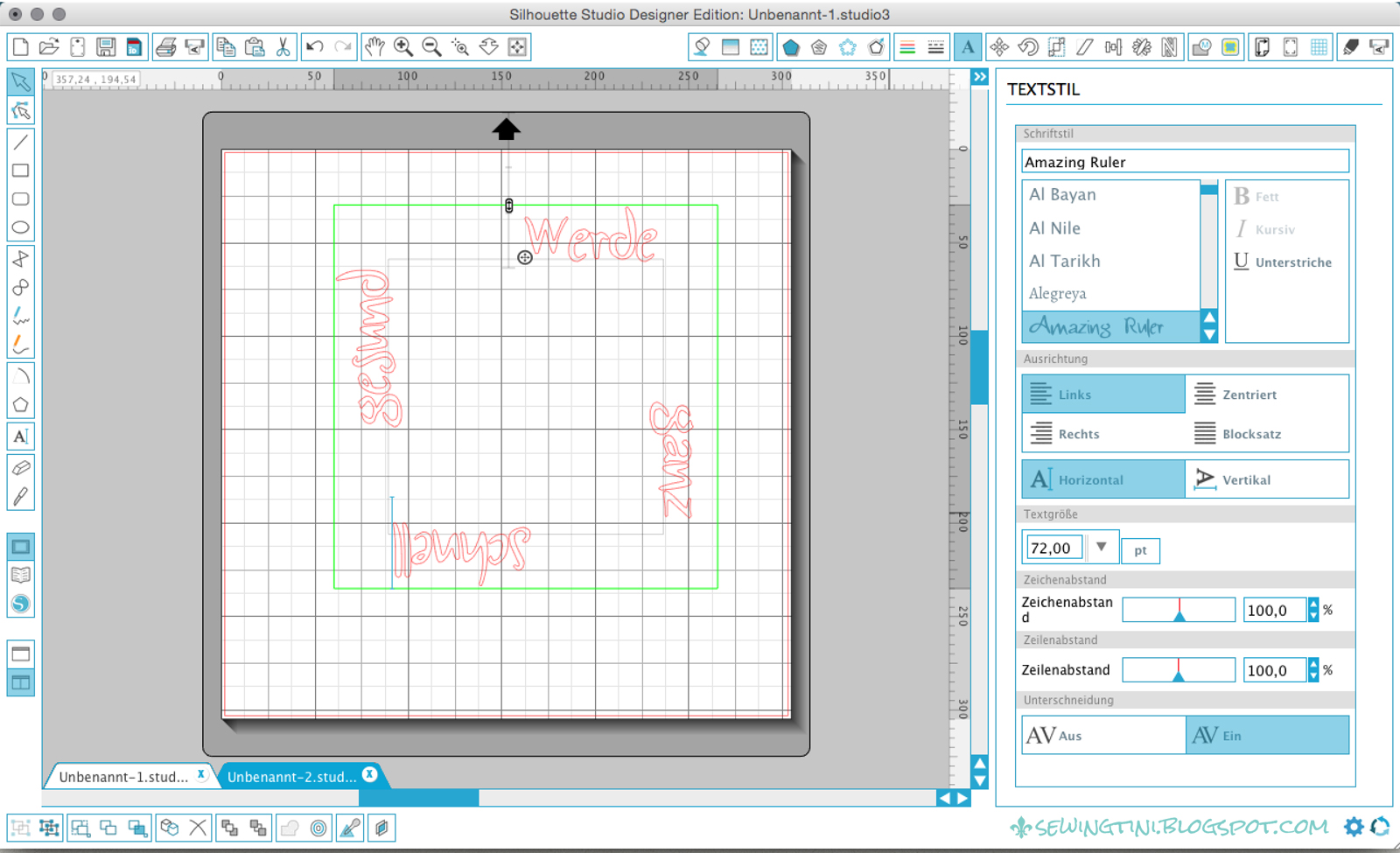This screenshot has height=853, width=1400.
Task: Pick the Regular Polygon tool
Action: pos(21,405)
